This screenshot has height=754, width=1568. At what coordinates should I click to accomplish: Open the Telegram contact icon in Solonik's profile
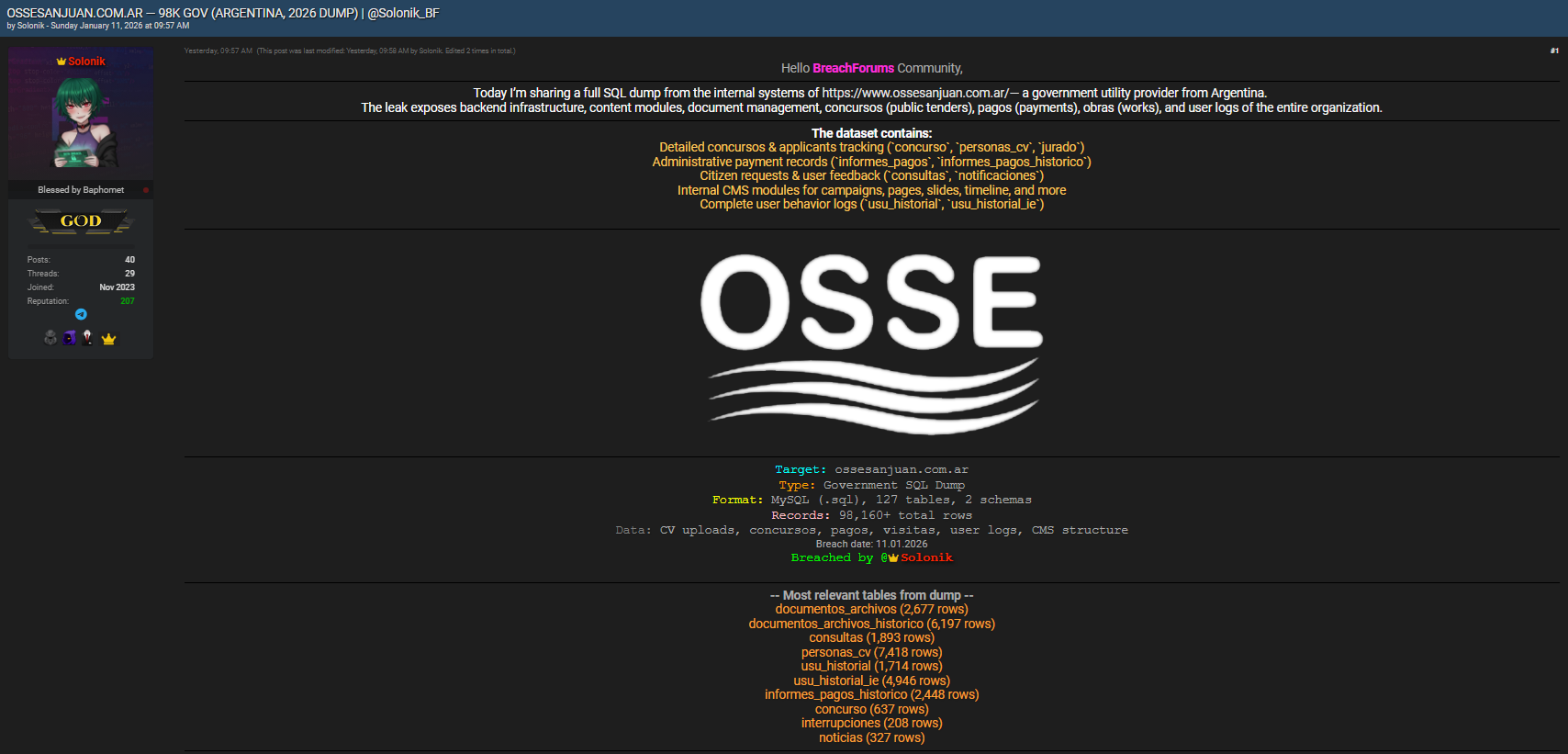(x=81, y=314)
